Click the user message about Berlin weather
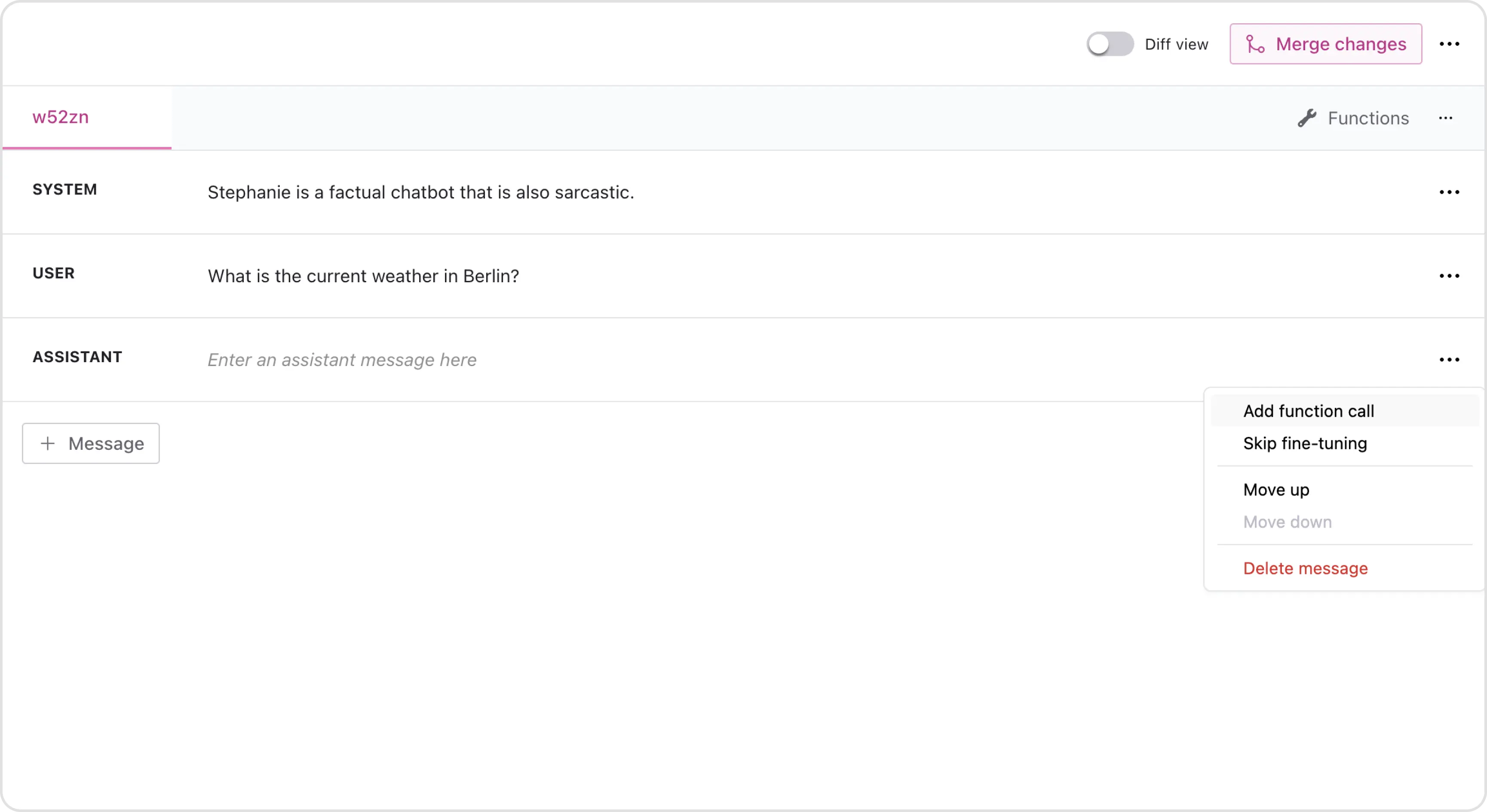Viewport: 1487px width, 812px height. point(363,276)
